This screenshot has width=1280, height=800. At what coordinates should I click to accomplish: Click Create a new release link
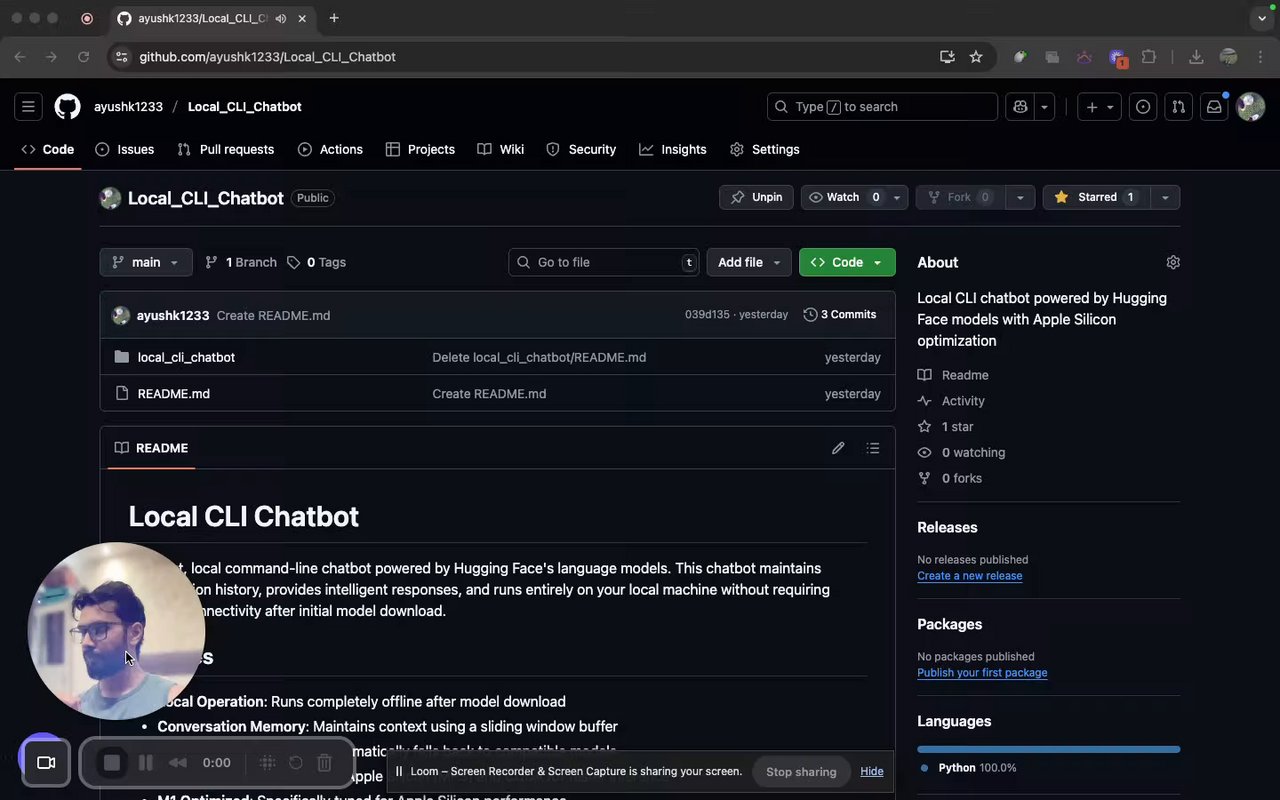pyautogui.click(x=970, y=576)
